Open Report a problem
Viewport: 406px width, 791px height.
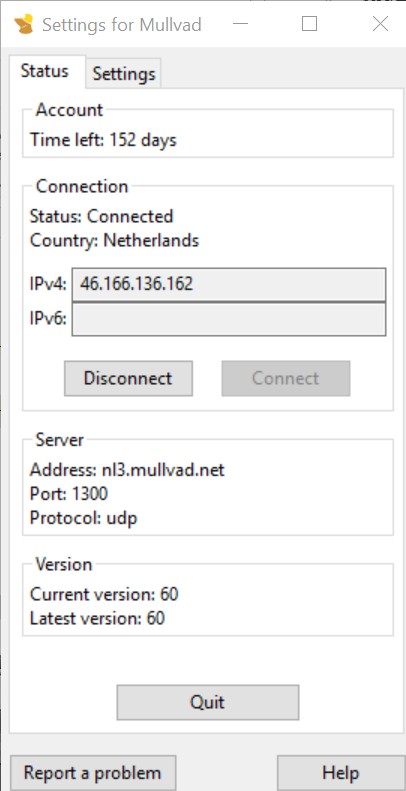(93, 773)
